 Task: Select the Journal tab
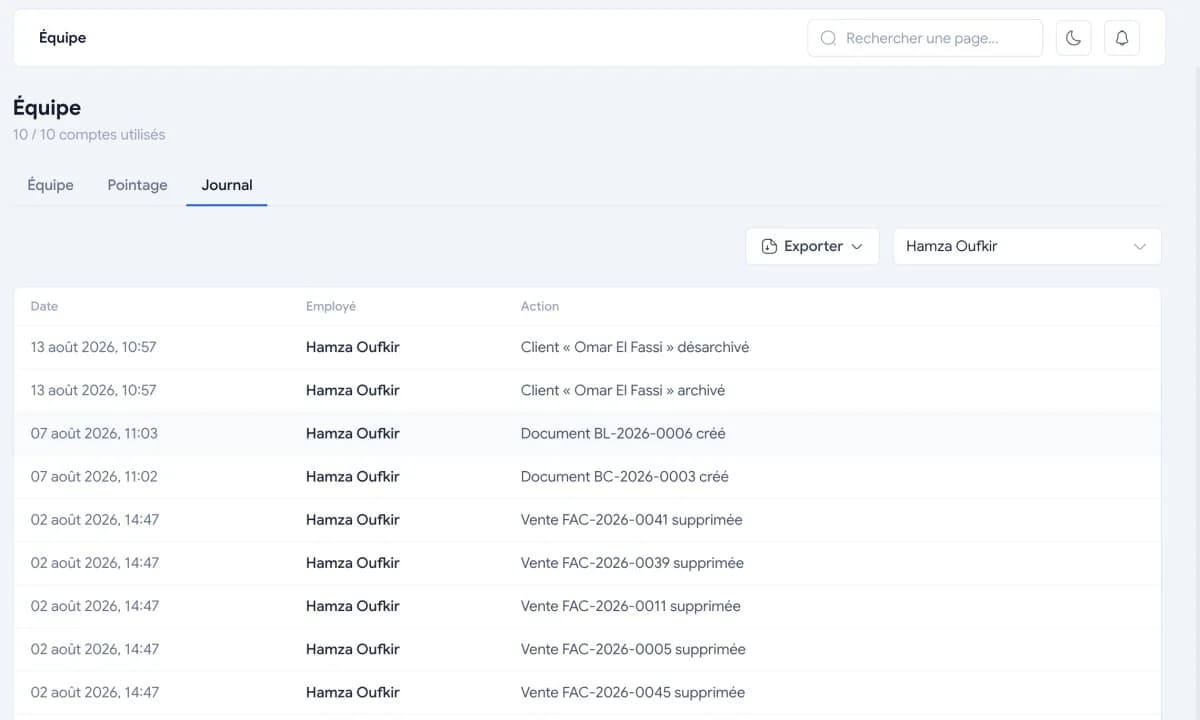pyautogui.click(x=227, y=185)
